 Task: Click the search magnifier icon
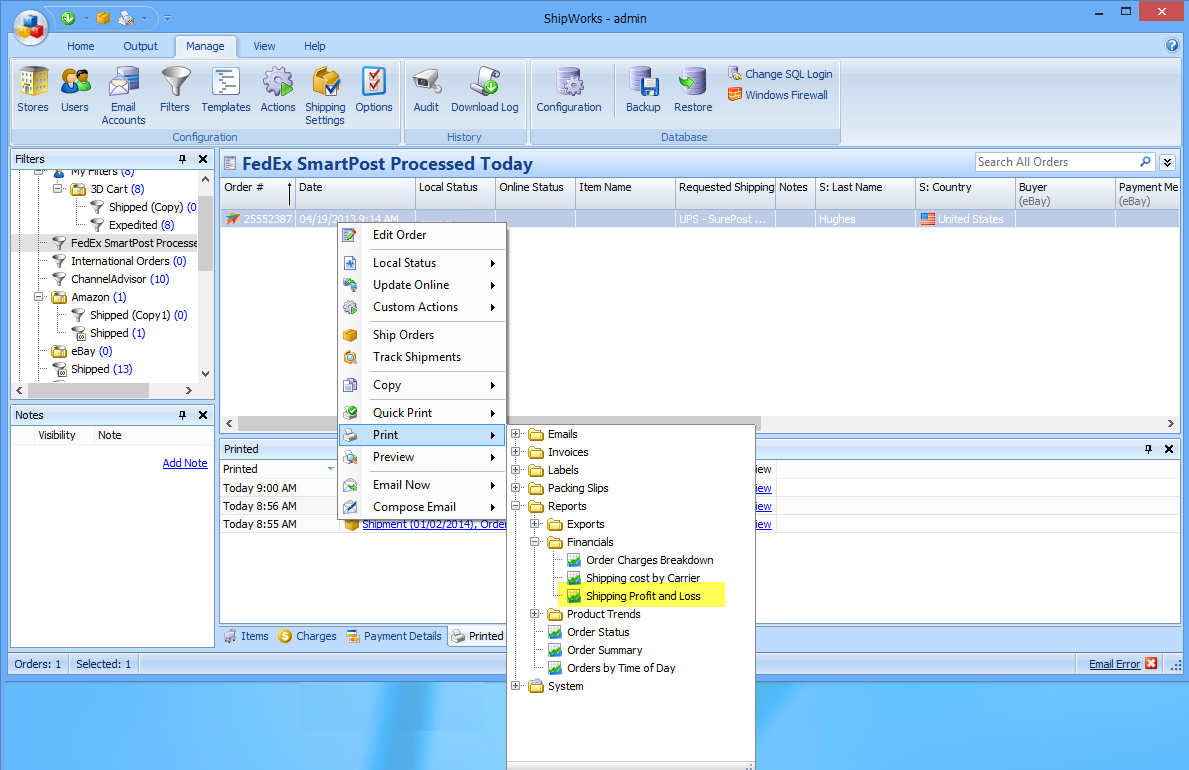tap(1145, 162)
